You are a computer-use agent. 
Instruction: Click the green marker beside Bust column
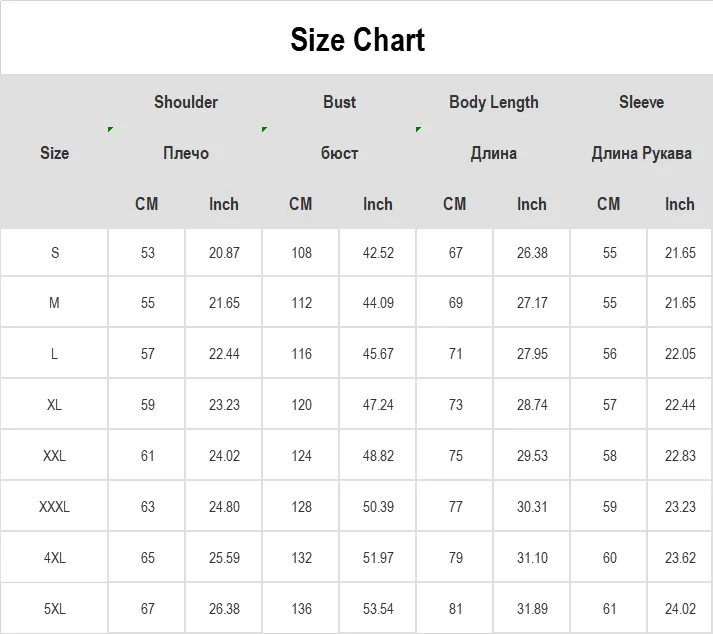click(x=264, y=130)
